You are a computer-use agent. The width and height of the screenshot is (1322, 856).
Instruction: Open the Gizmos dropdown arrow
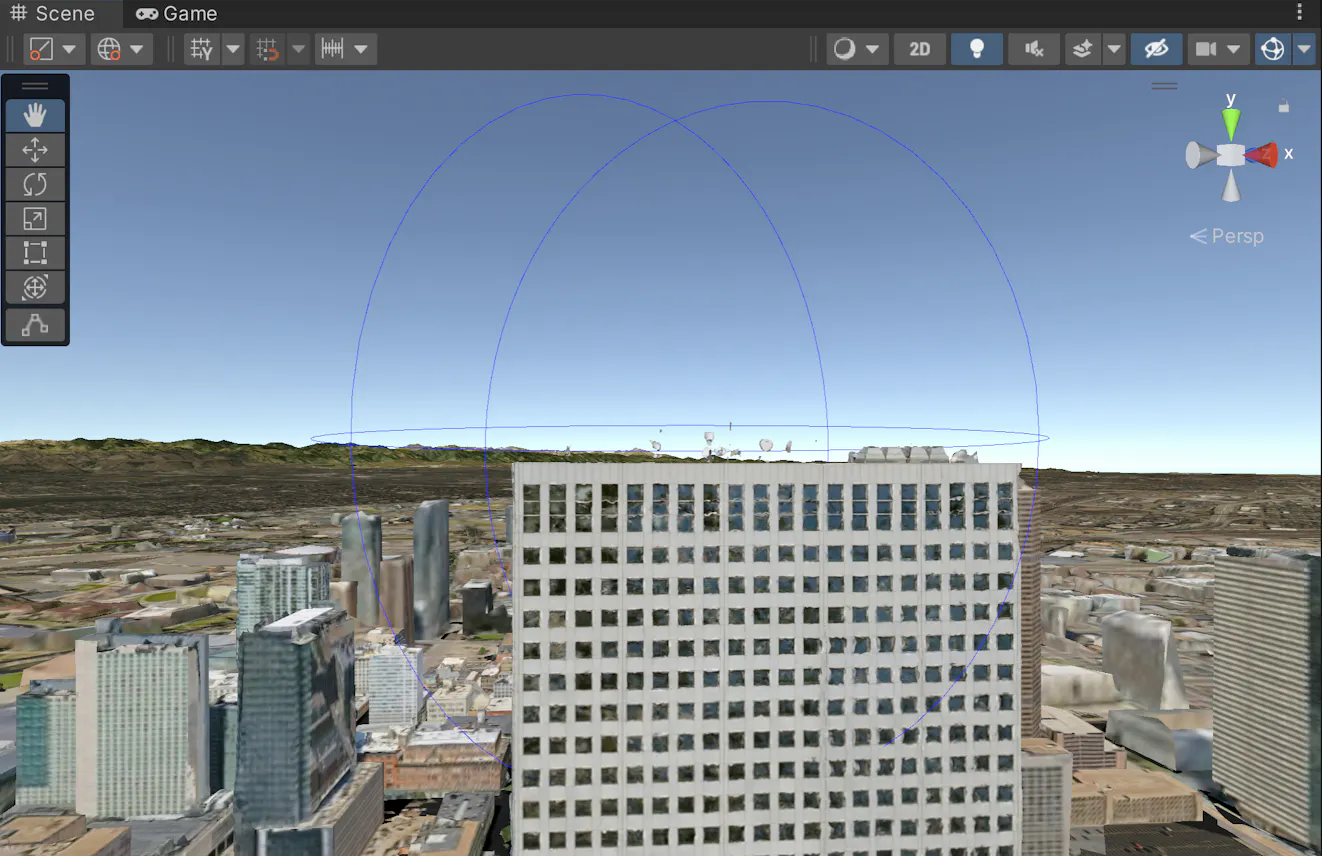point(1304,49)
